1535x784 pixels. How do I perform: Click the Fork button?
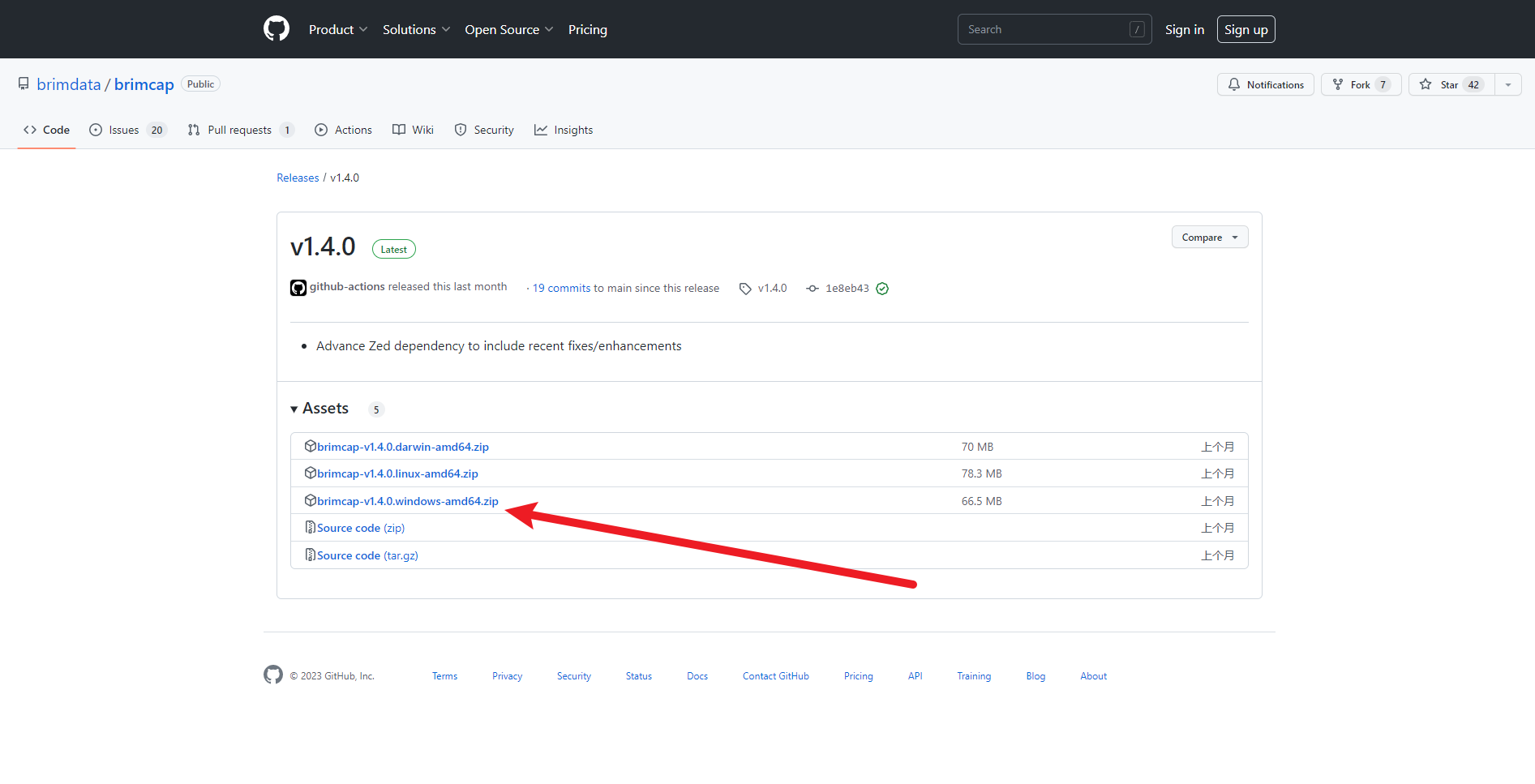click(1361, 84)
